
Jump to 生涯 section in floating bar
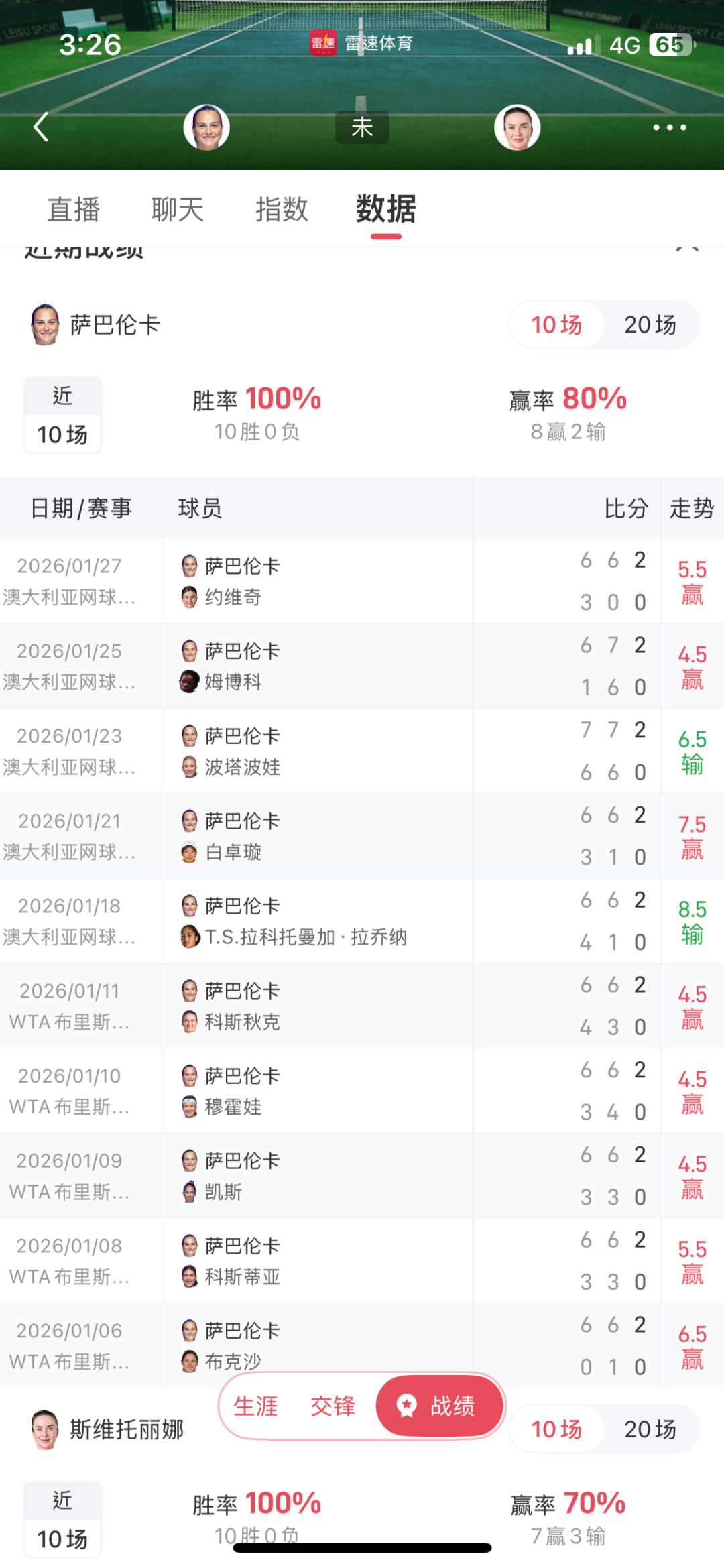pyautogui.click(x=255, y=1406)
